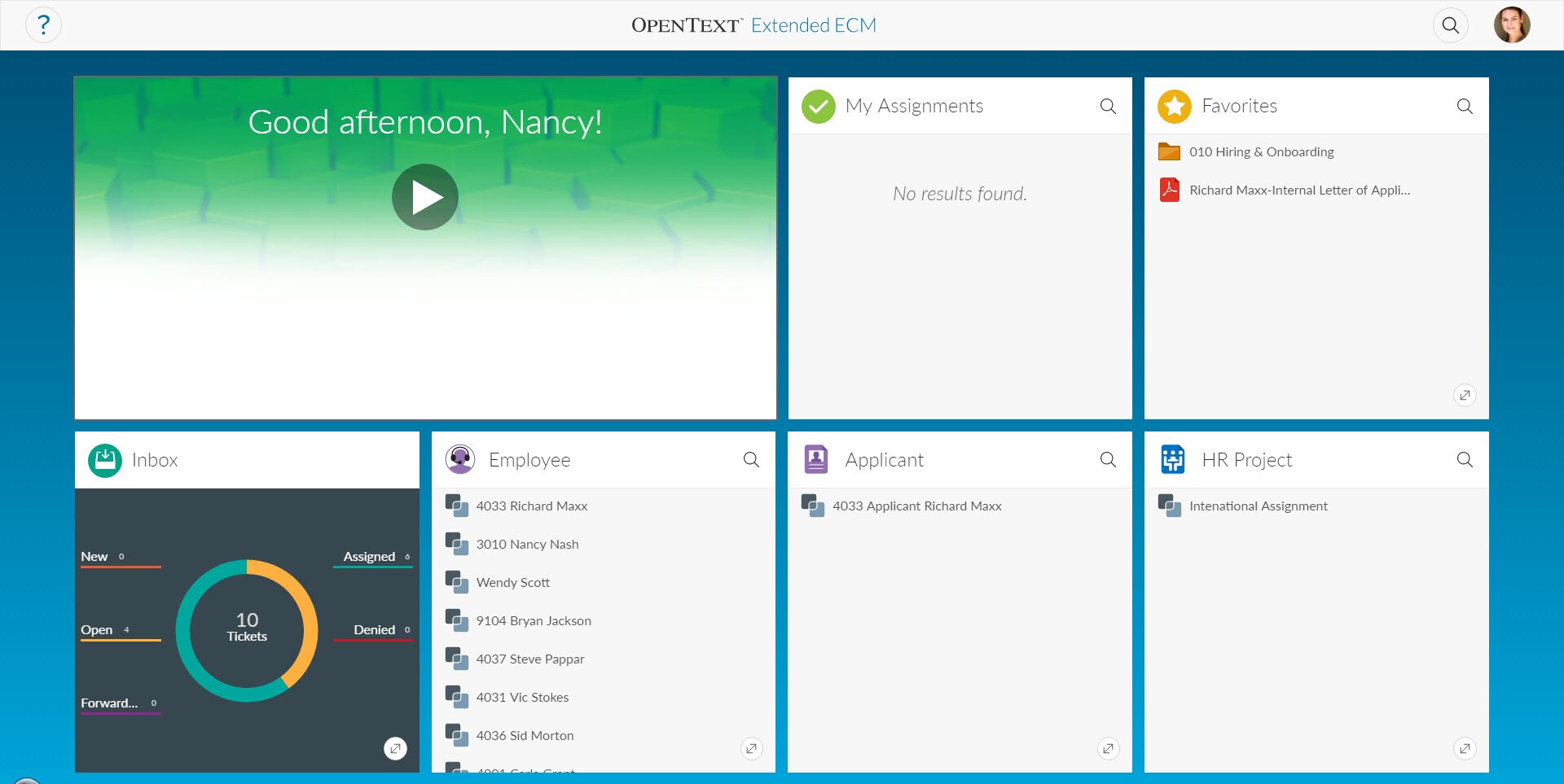The height and width of the screenshot is (784, 1564).
Task: Click folder icon beside 010 Hiring & Onboarding
Action: coord(1170,151)
